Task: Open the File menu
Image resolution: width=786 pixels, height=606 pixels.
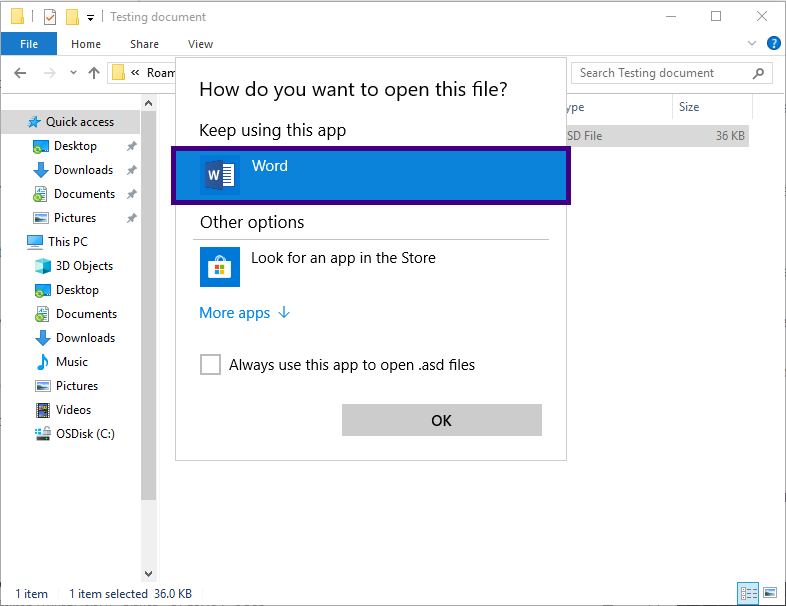Action: pyautogui.click(x=29, y=44)
